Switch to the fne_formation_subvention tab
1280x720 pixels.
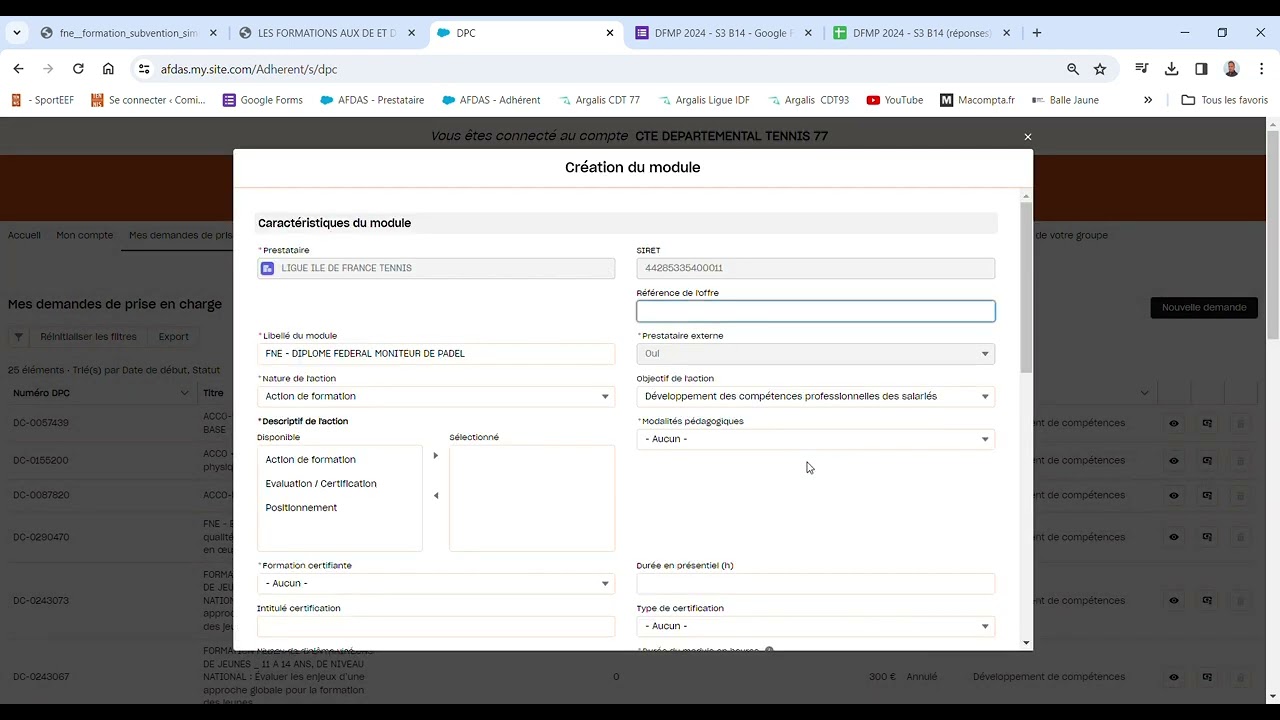pyautogui.click(x=128, y=33)
